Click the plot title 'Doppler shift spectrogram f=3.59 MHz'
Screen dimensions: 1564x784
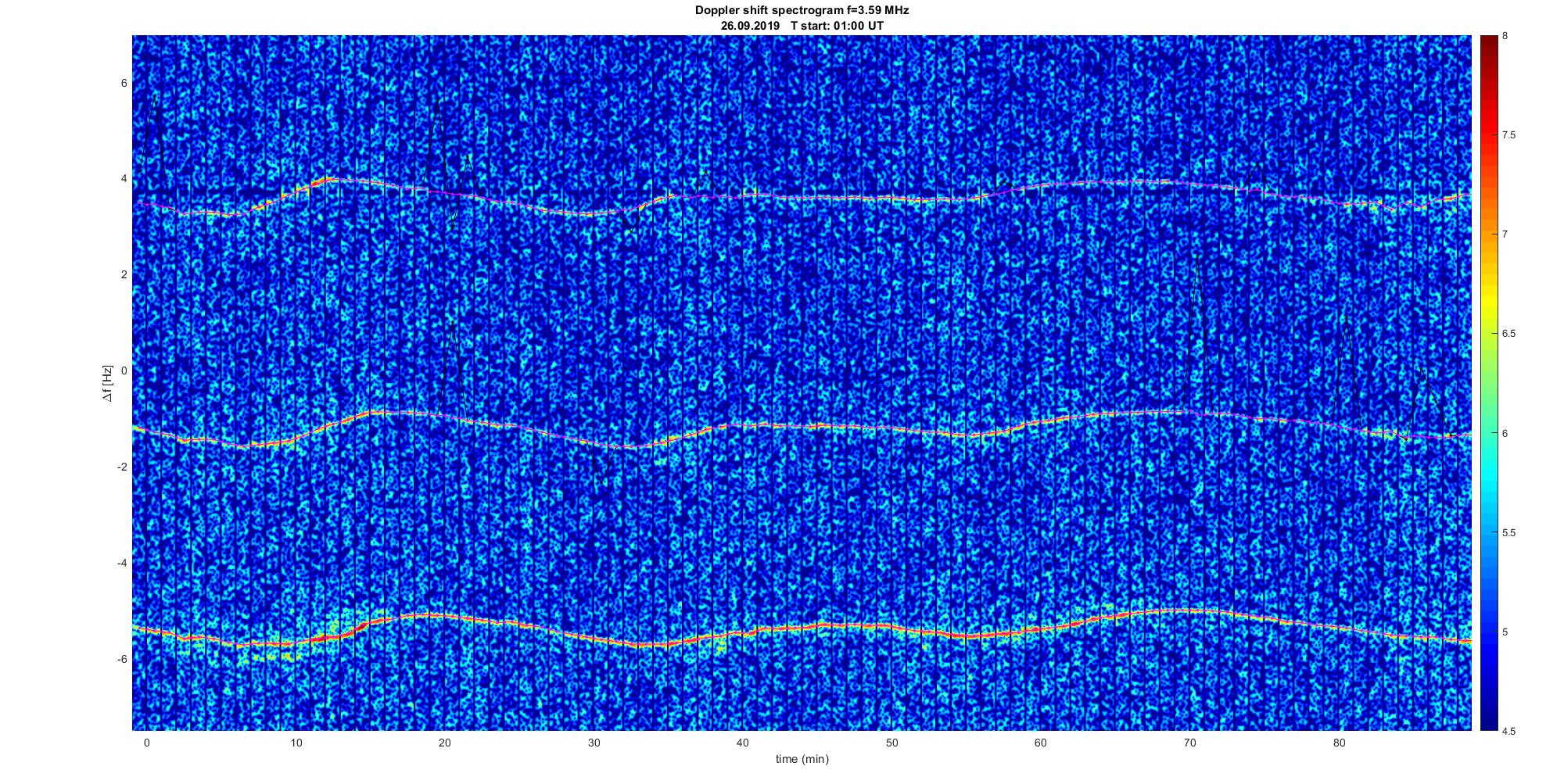(802, 11)
